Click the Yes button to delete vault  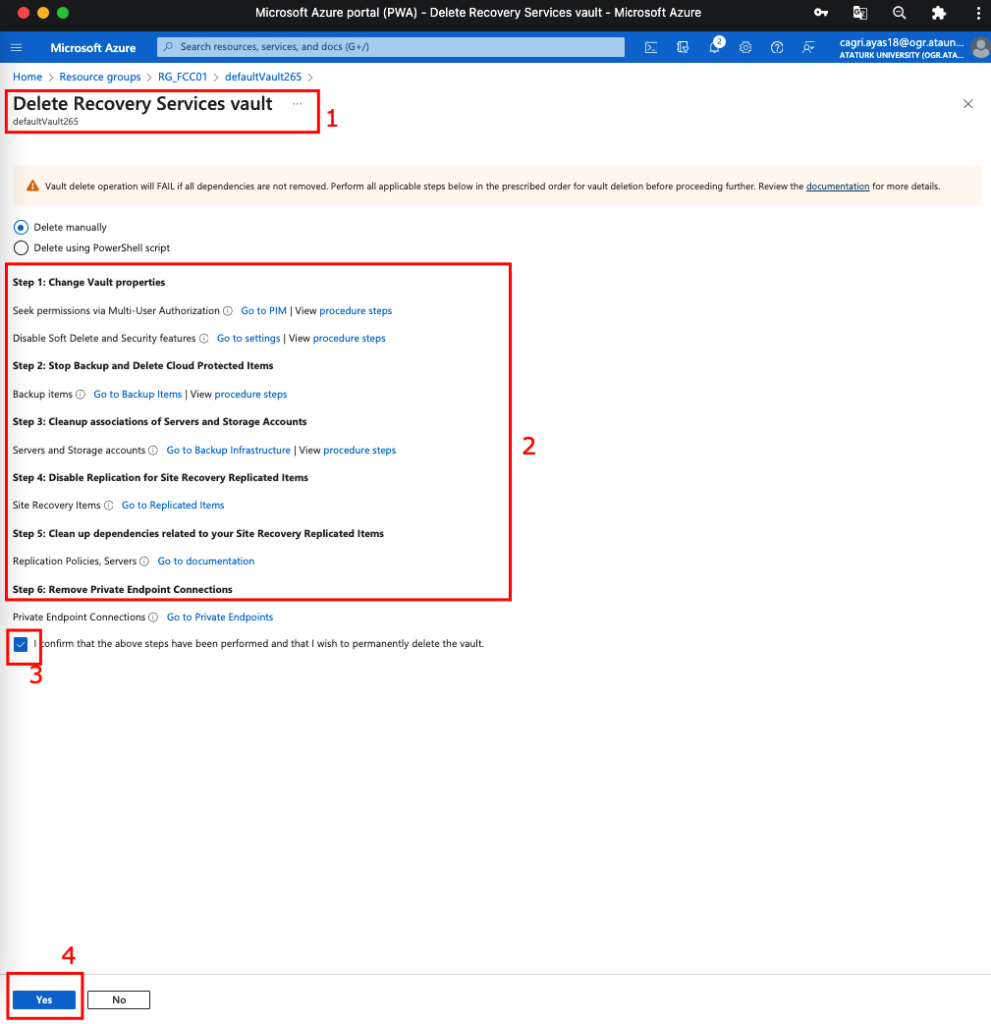44,1000
